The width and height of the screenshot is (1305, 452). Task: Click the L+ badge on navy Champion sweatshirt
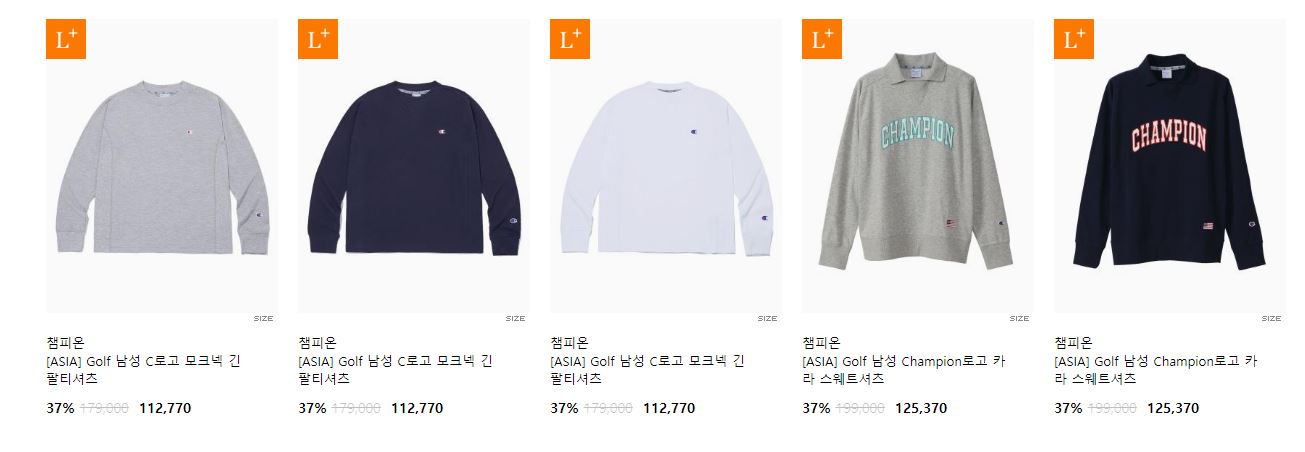coord(1074,39)
